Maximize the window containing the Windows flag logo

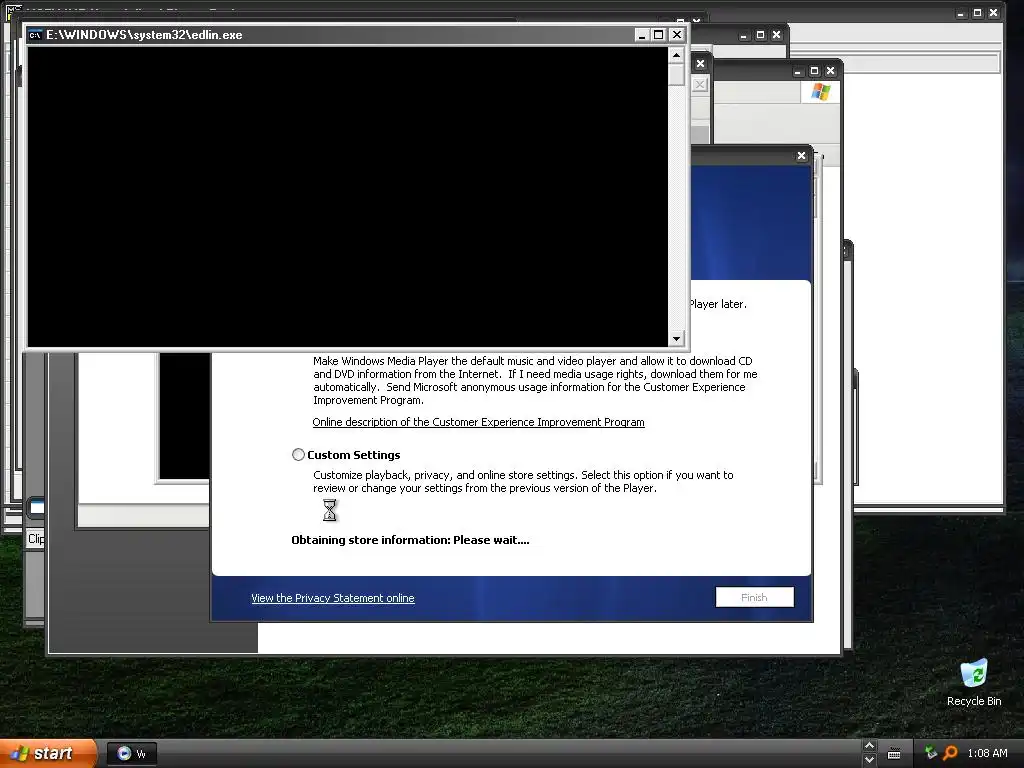[x=814, y=71]
